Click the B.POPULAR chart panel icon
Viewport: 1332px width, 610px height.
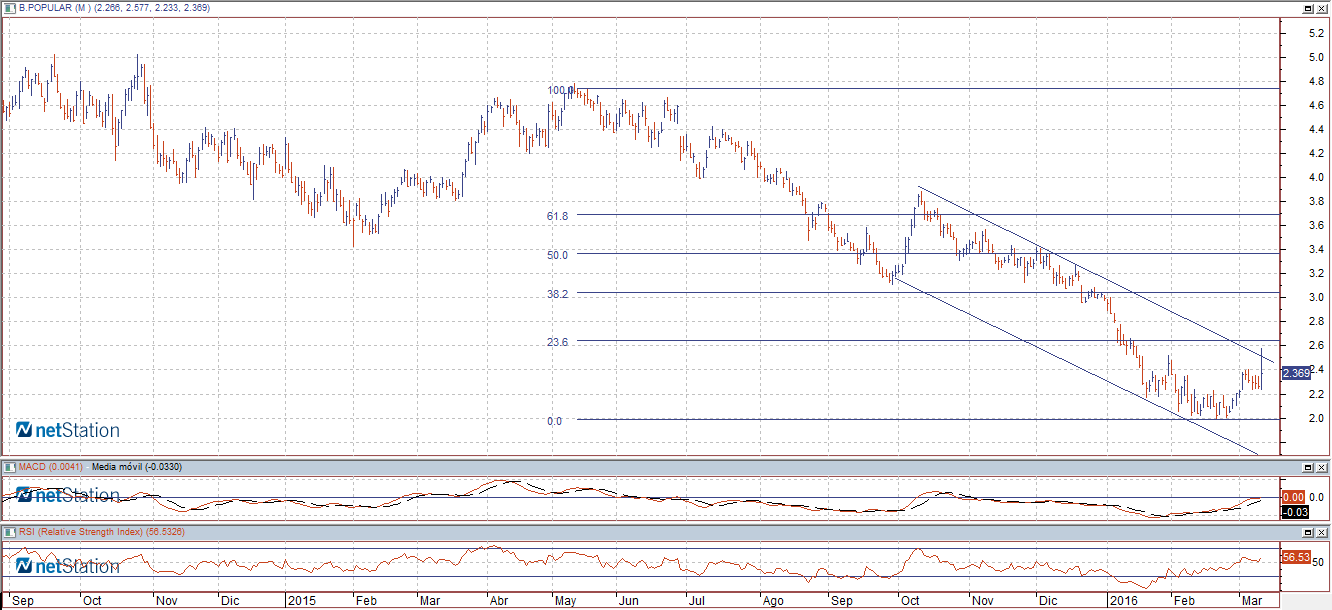click(10, 8)
